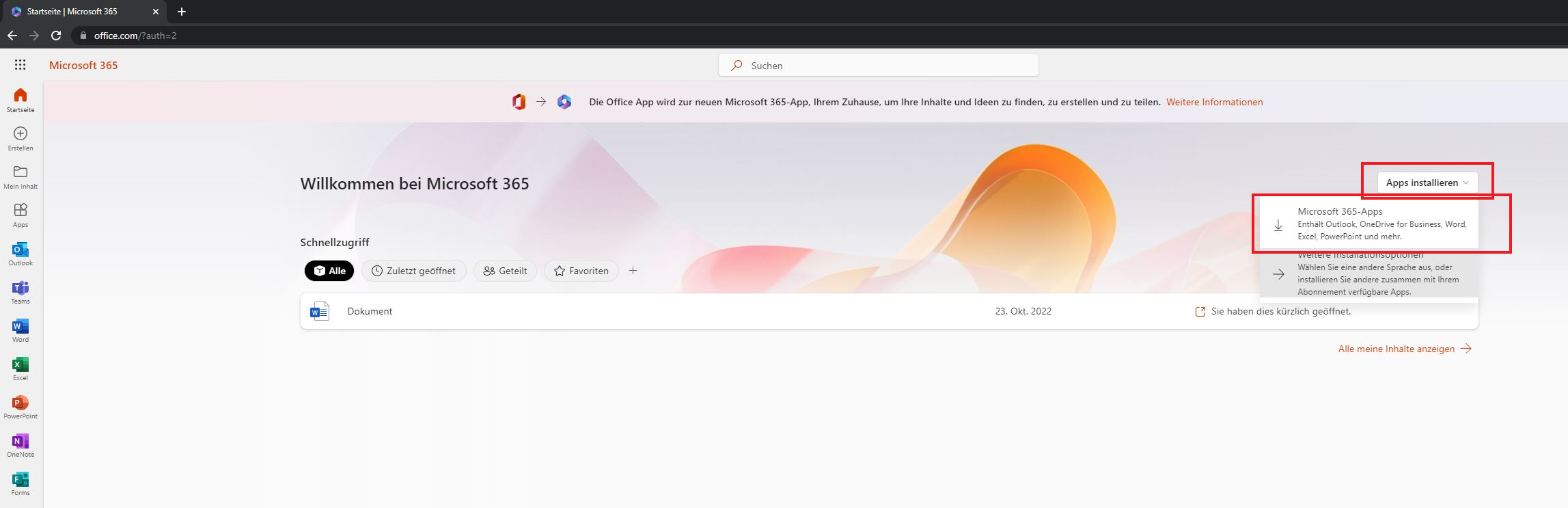Open the app launcher waffle grid
This screenshot has width=1568, height=508.
tap(20, 65)
